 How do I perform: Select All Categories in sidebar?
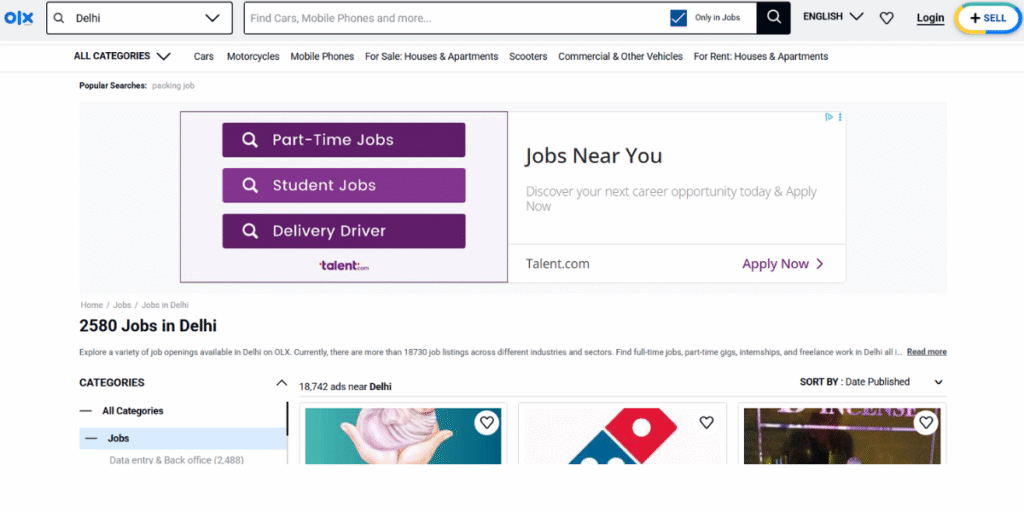[133, 411]
